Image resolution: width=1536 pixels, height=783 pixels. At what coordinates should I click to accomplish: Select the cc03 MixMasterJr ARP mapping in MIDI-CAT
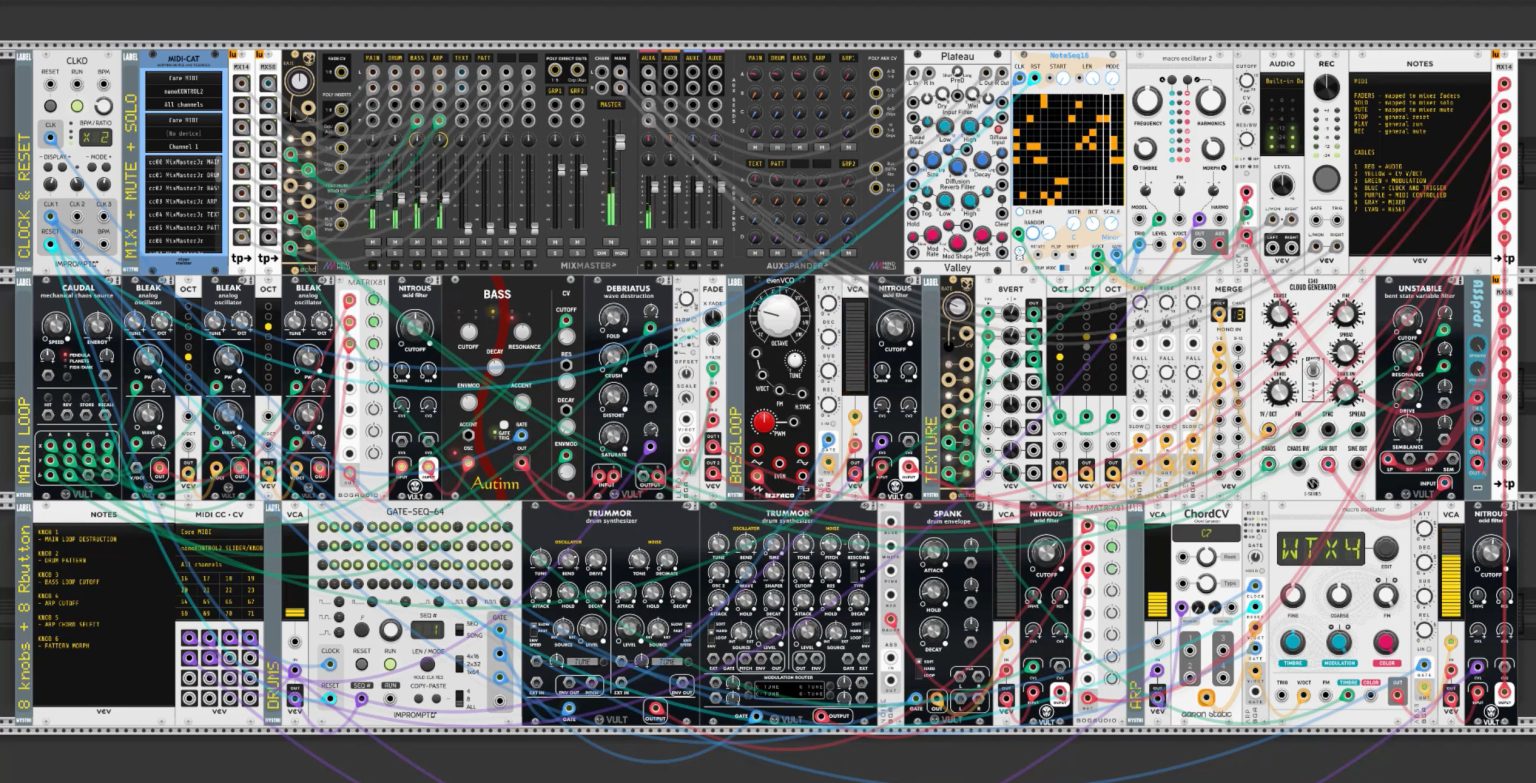pyautogui.click(x=182, y=200)
